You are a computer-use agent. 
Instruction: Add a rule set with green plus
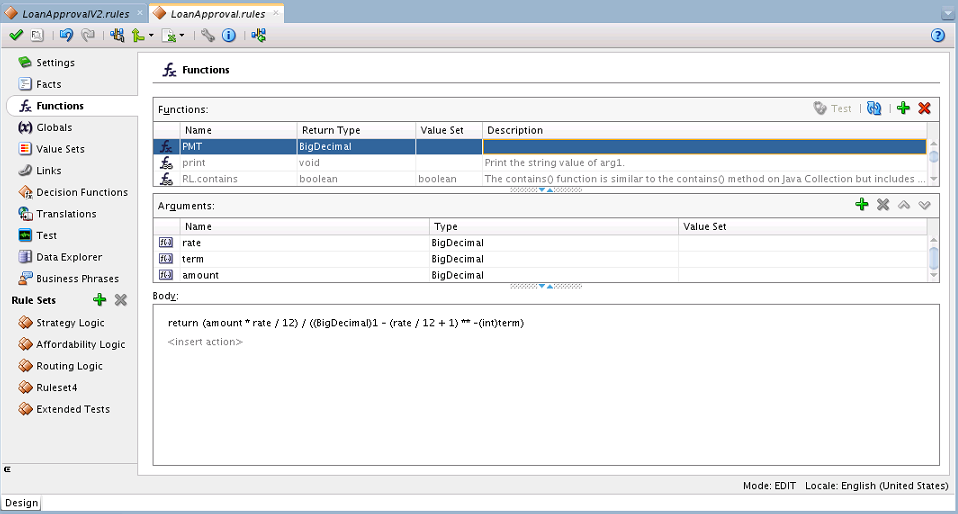tap(100, 299)
